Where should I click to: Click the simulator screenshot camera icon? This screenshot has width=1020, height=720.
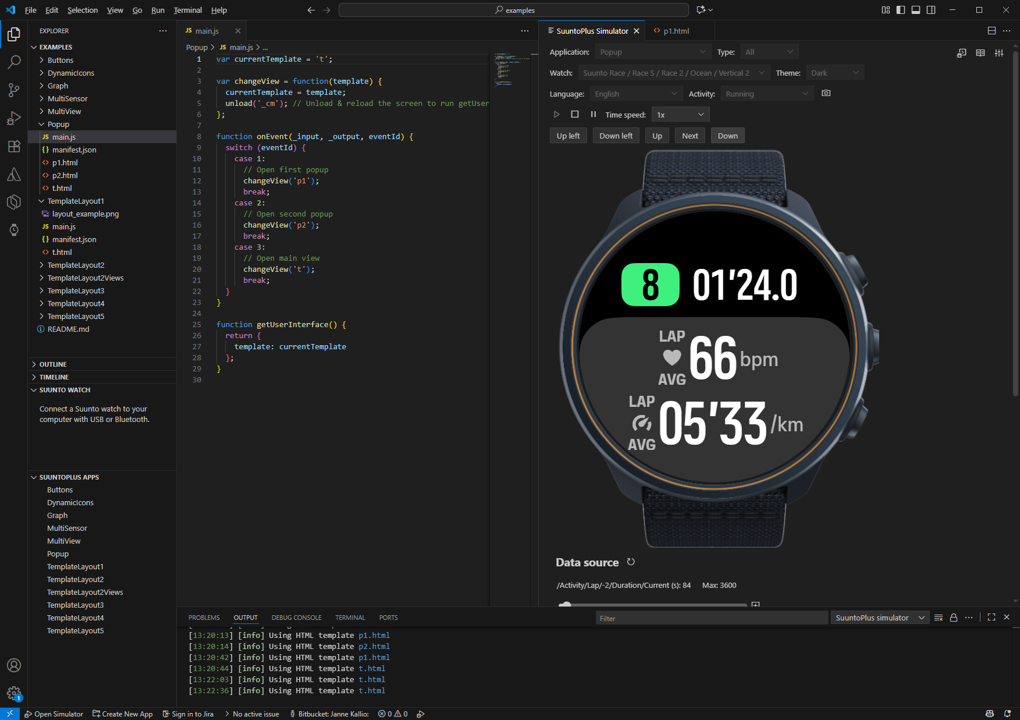pos(826,94)
